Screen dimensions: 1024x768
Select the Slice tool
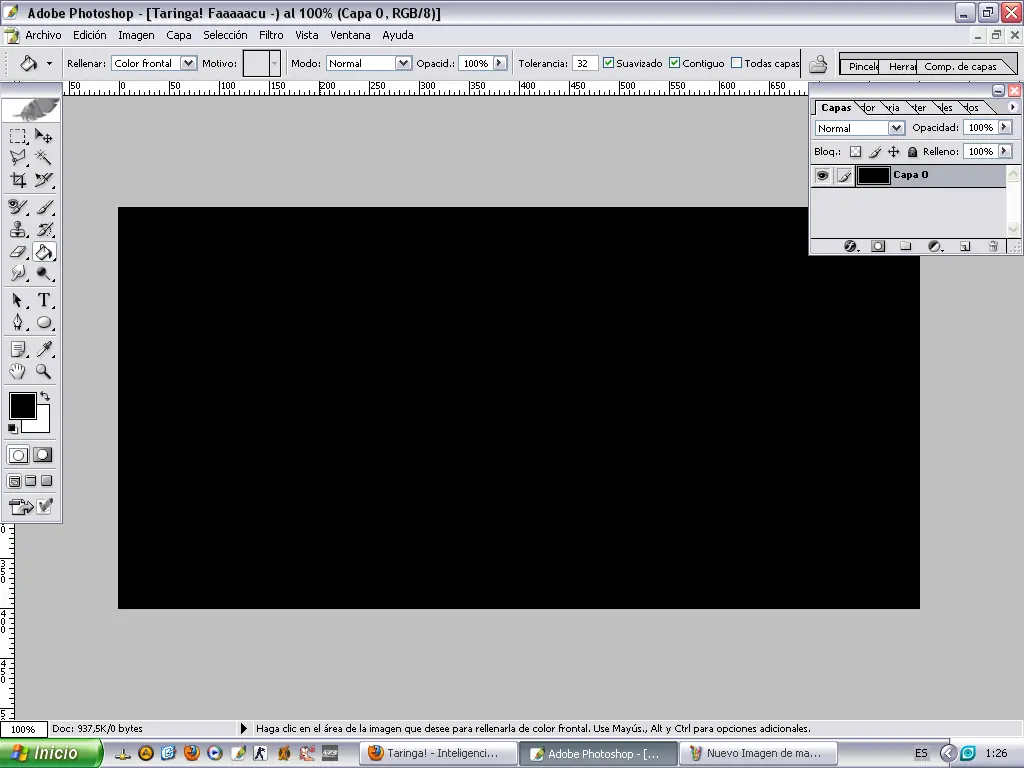click(x=44, y=180)
